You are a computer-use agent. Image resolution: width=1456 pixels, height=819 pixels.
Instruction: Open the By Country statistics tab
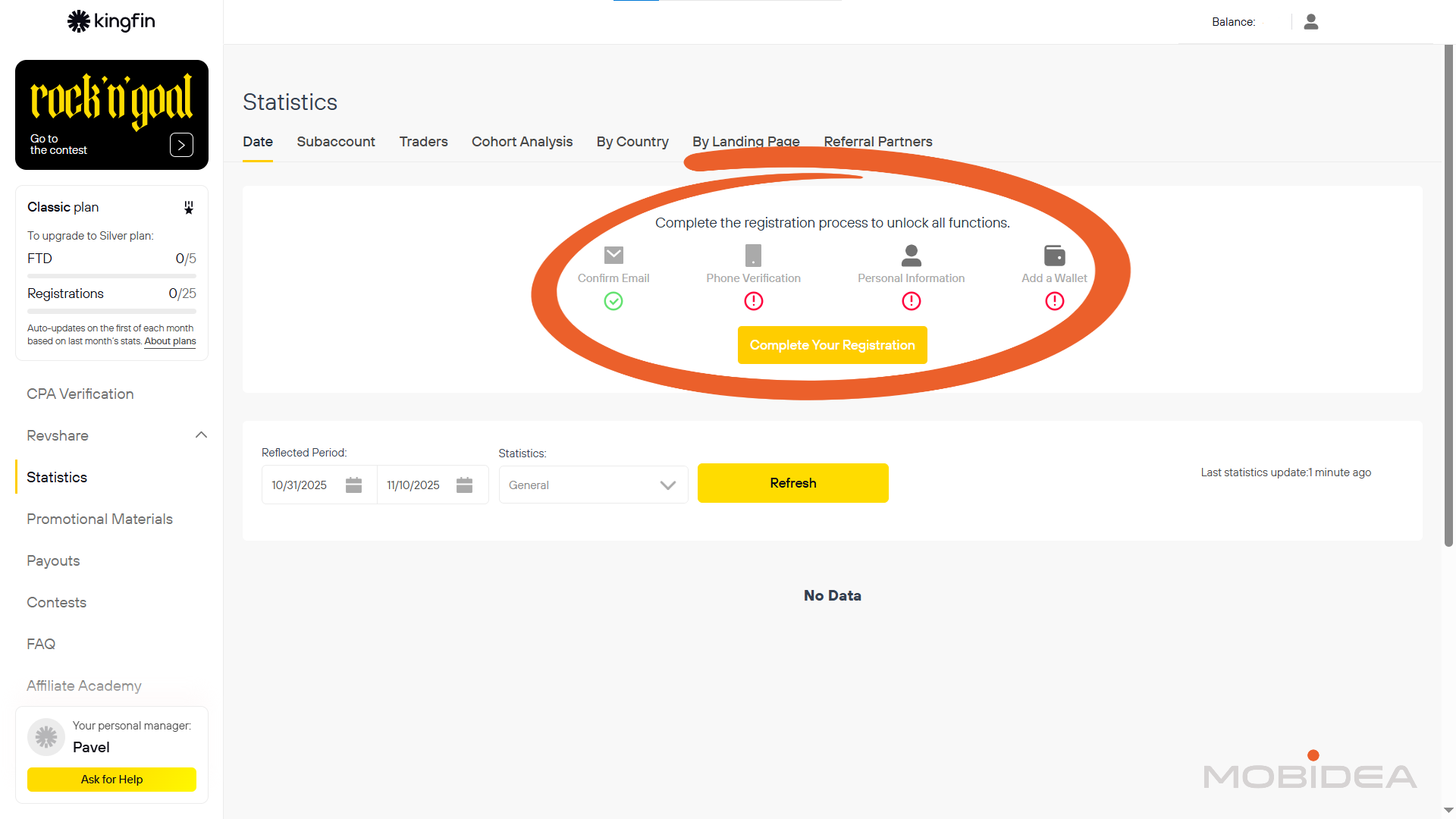[632, 142]
